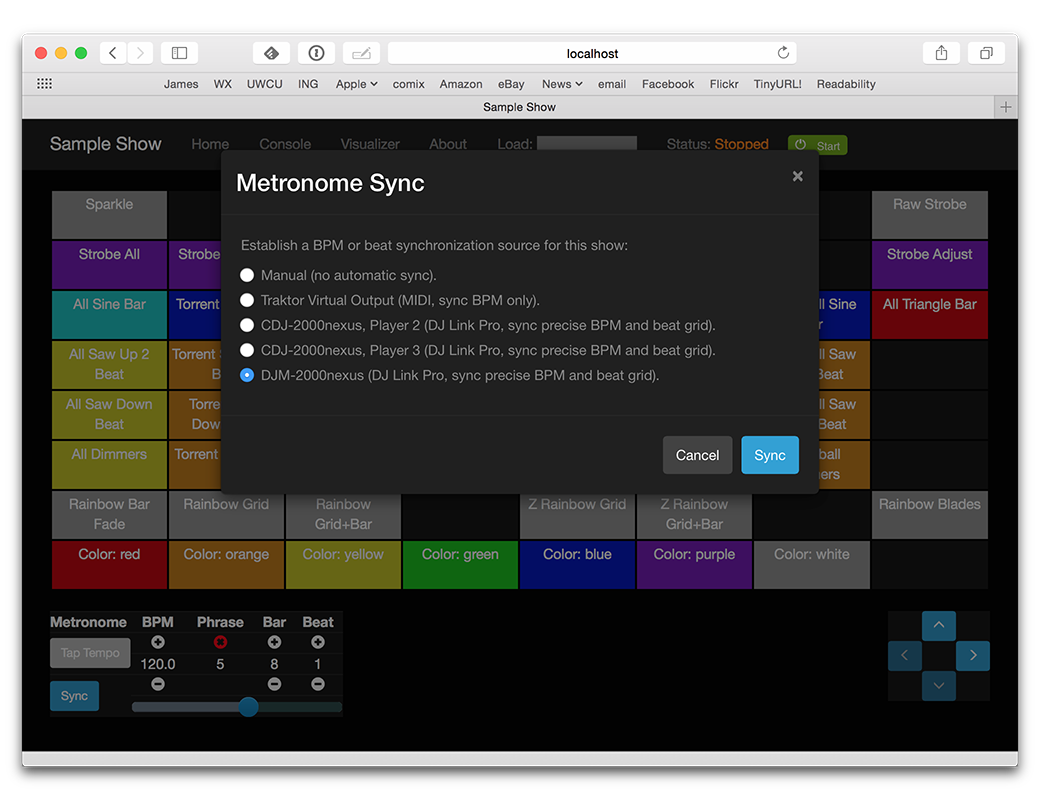Trigger the Raw Strobe cue
This screenshot has height=800, width=1040.
(x=929, y=215)
